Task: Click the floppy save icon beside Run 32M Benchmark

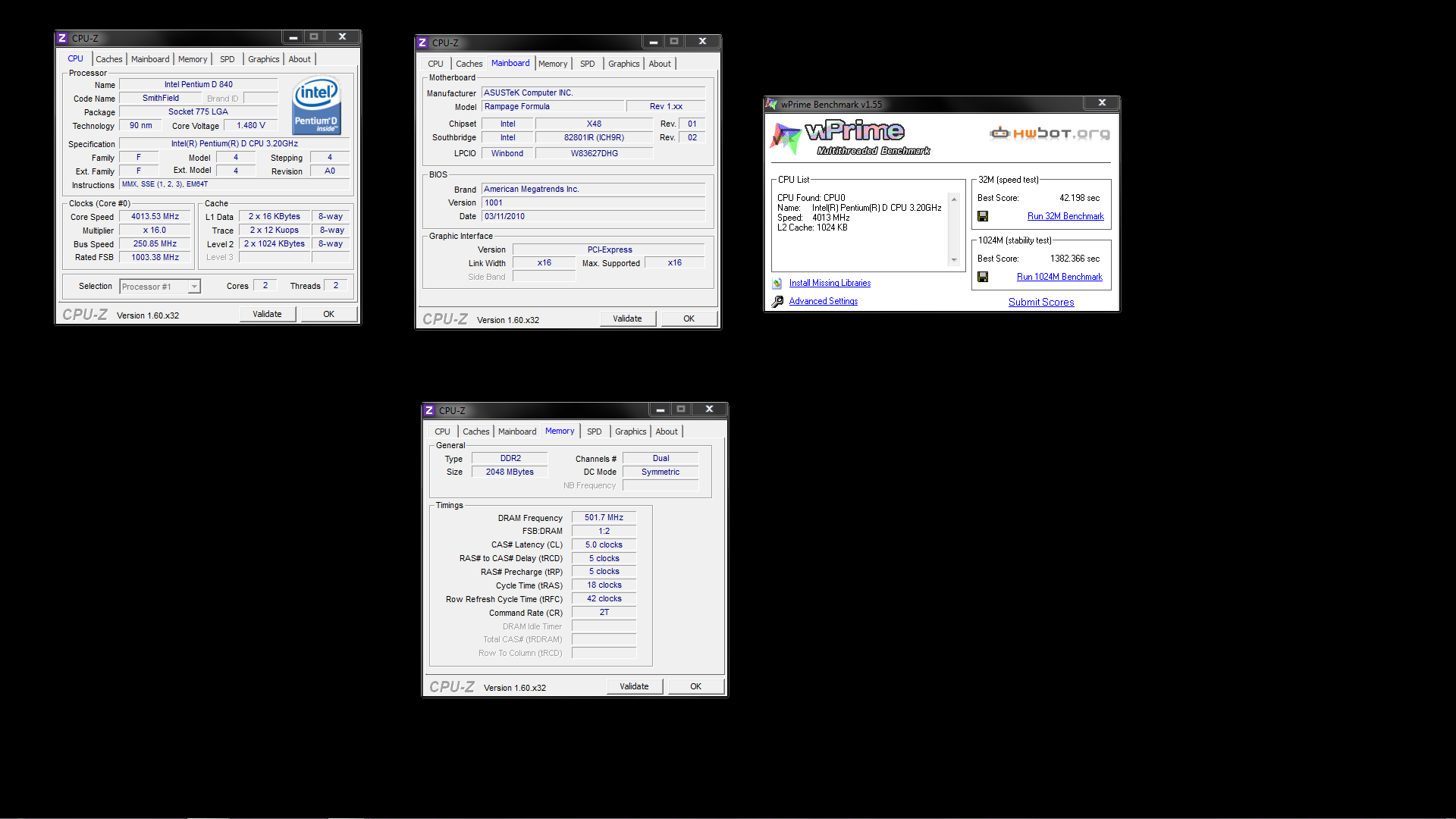Action: point(983,217)
